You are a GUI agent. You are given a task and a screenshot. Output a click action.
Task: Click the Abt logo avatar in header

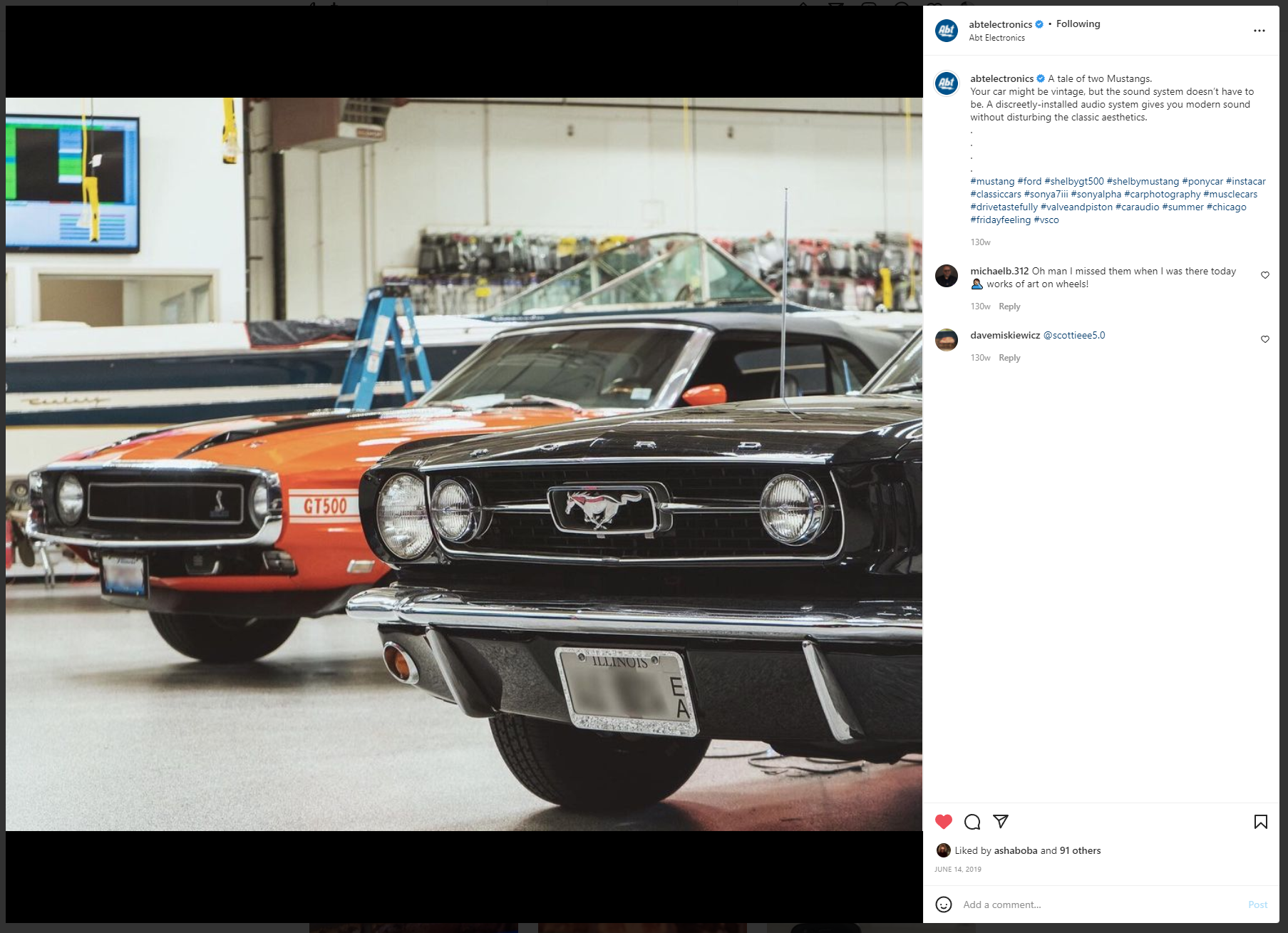[x=946, y=31]
